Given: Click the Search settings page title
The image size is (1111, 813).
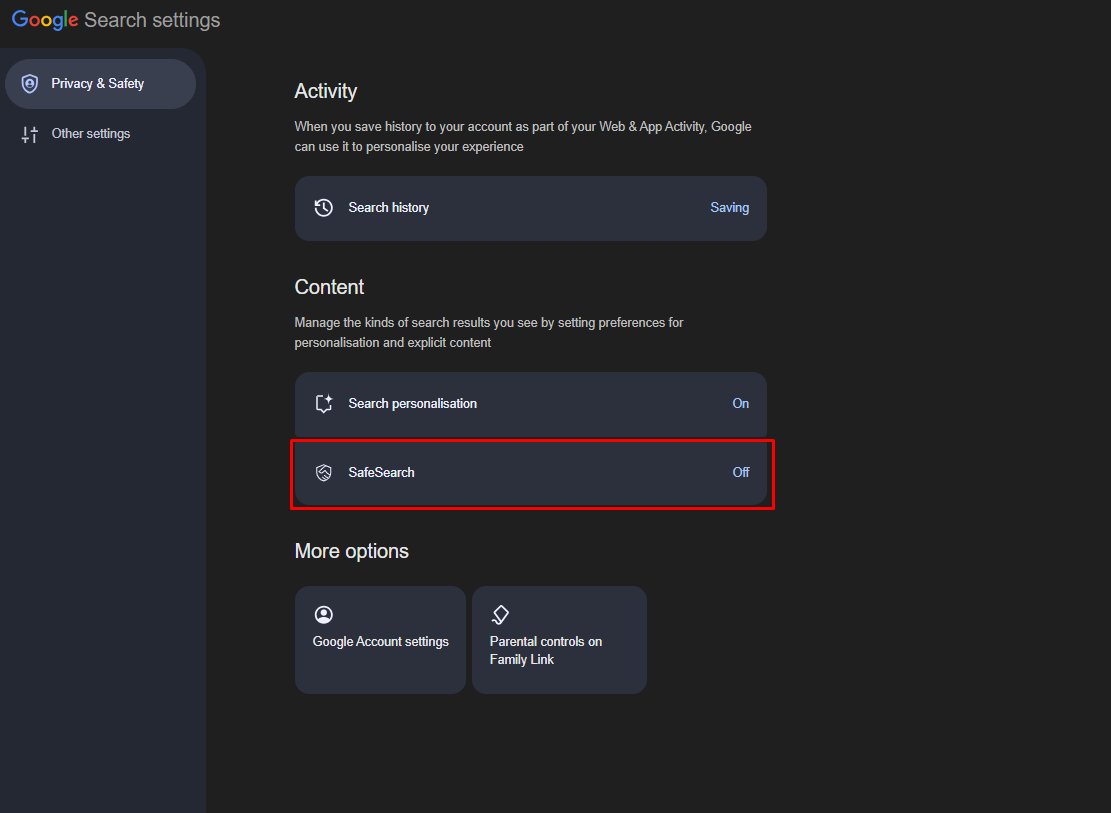Looking at the screenshot, I should [x=150, y=19].
